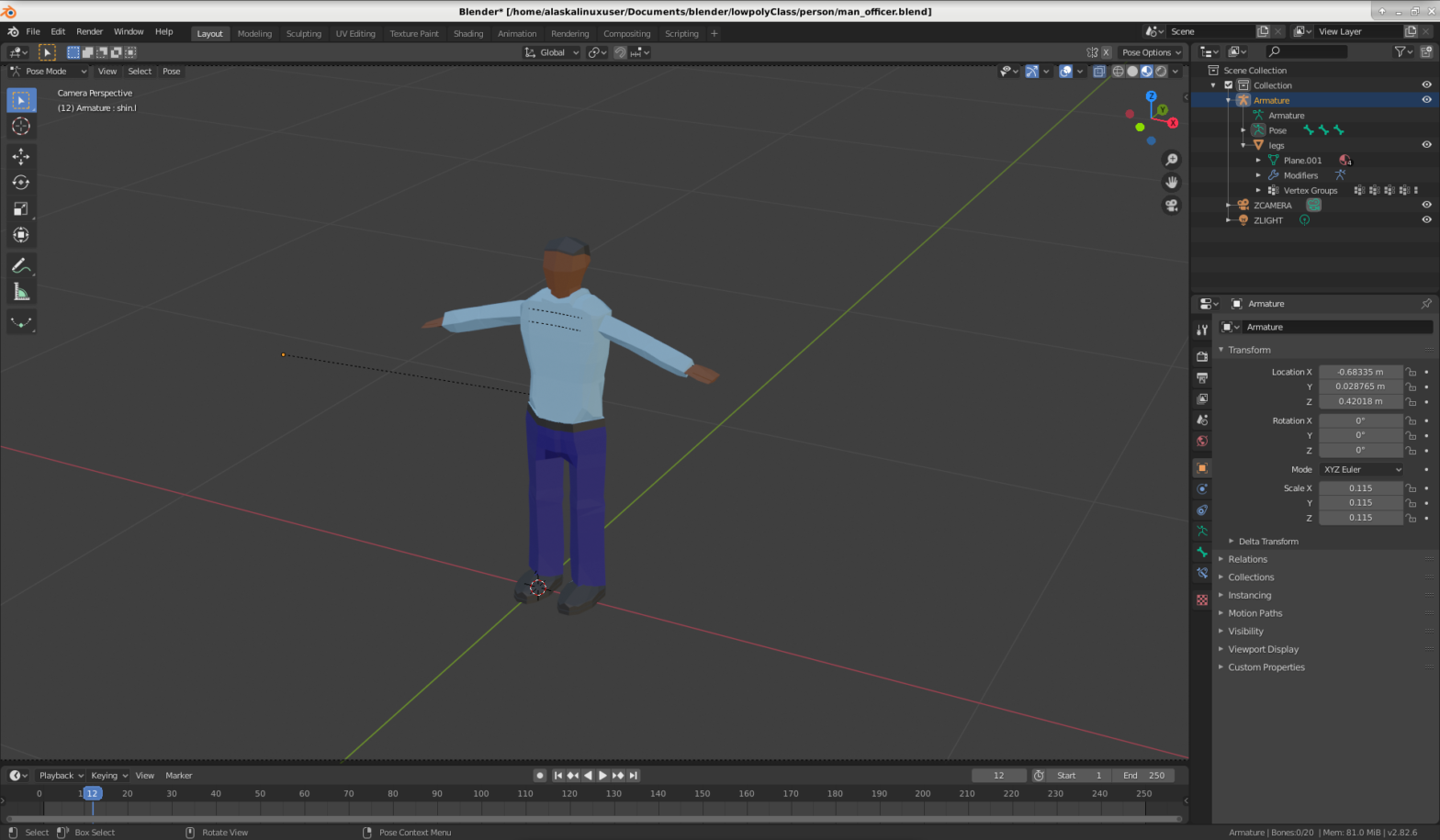Click the Pose Options button
This screenshot has height=840, width=1440.
[x=1151, y=52]
